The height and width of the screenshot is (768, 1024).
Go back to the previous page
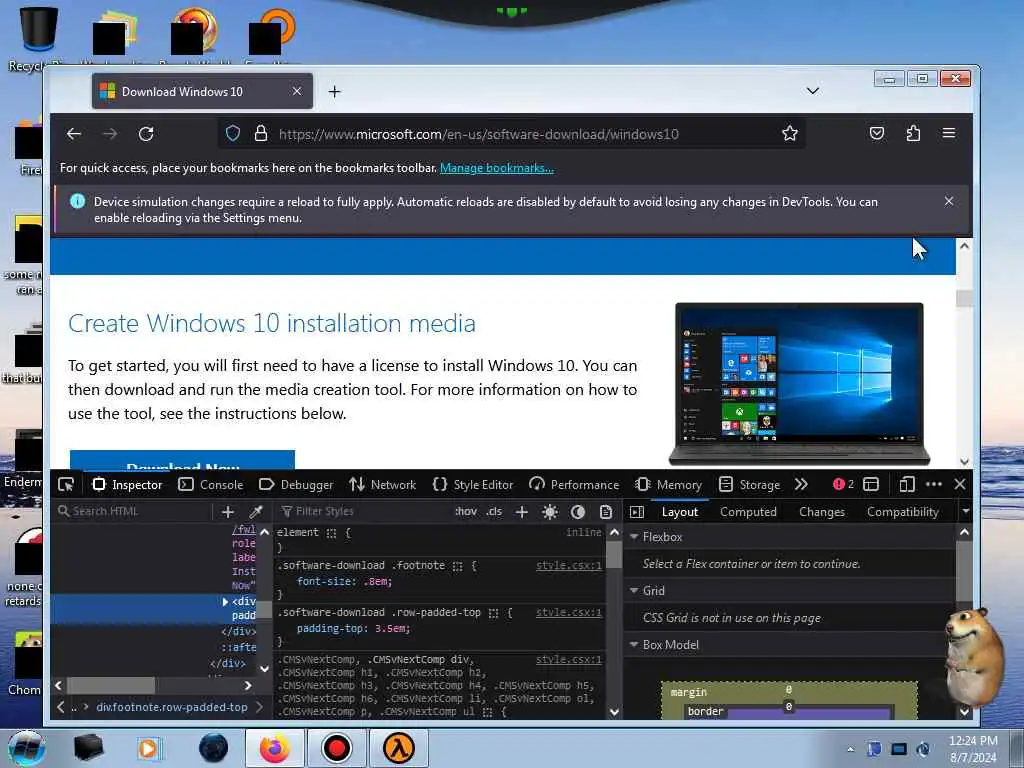[74, 134]
